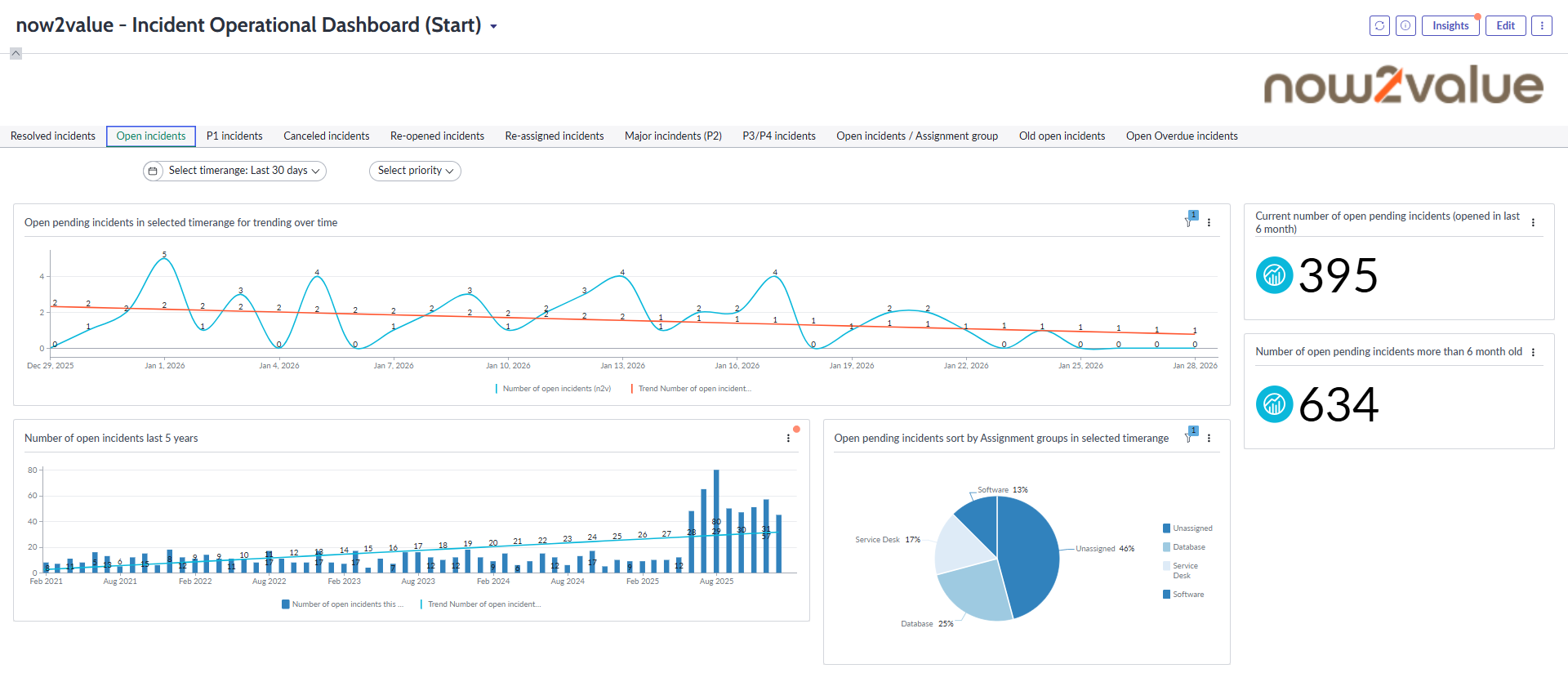
Task: Toggle Number of open incidents this legend in bar chart
Action: [x=343, y=604]
